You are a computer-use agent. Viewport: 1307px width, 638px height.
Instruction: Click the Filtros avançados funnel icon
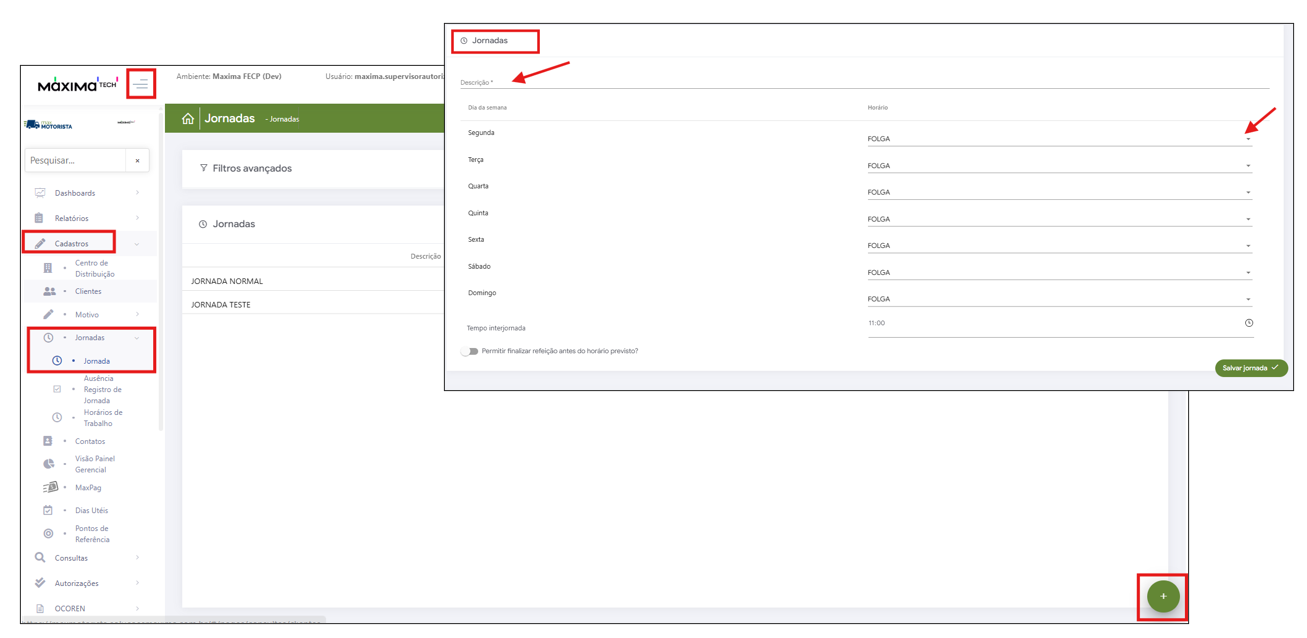point(203,168)
